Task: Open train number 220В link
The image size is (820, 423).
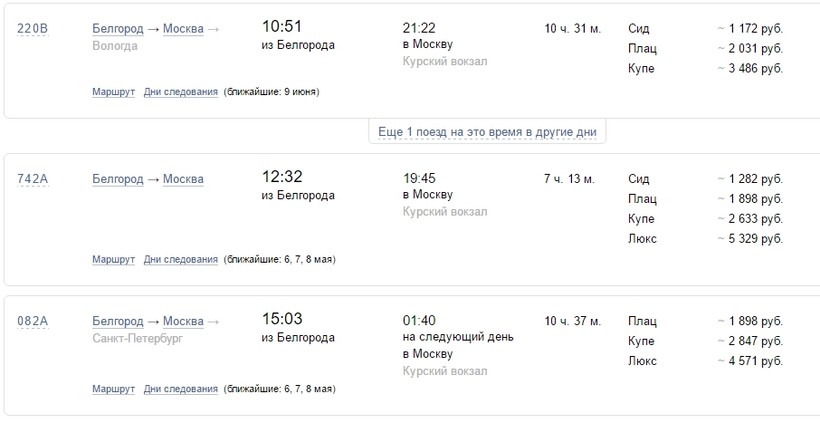Action: pyautogui.click(x=33, y=29)
